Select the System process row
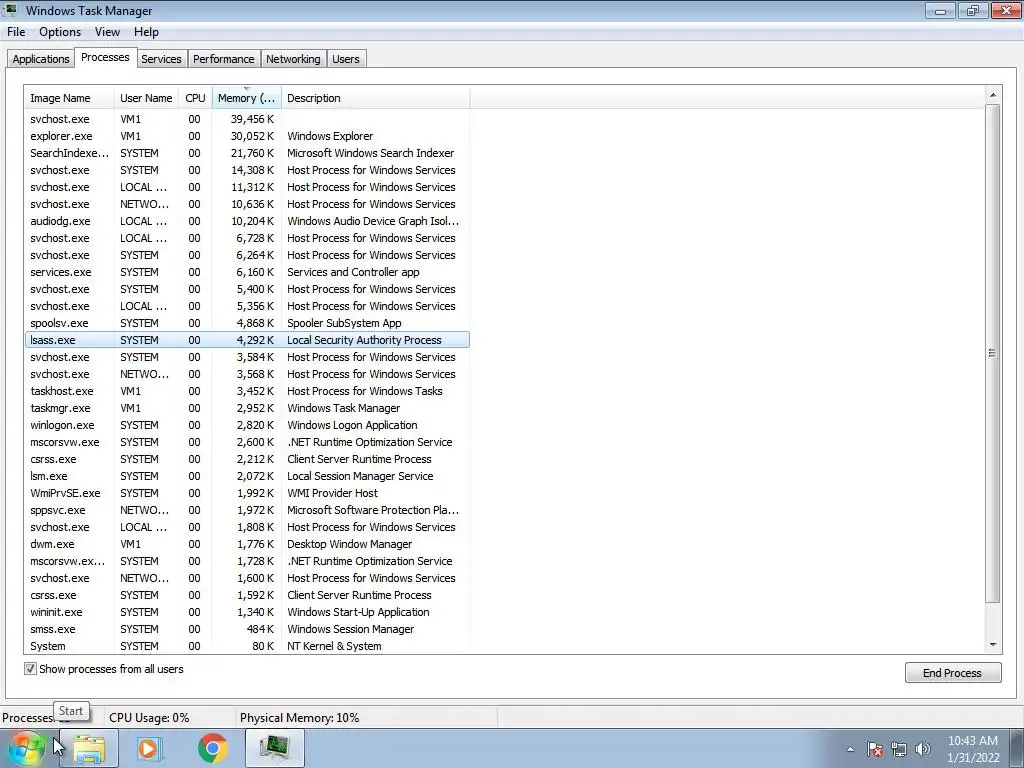Image resolution: width=1024 pixels, height=768 pixels. click(247, 645)
